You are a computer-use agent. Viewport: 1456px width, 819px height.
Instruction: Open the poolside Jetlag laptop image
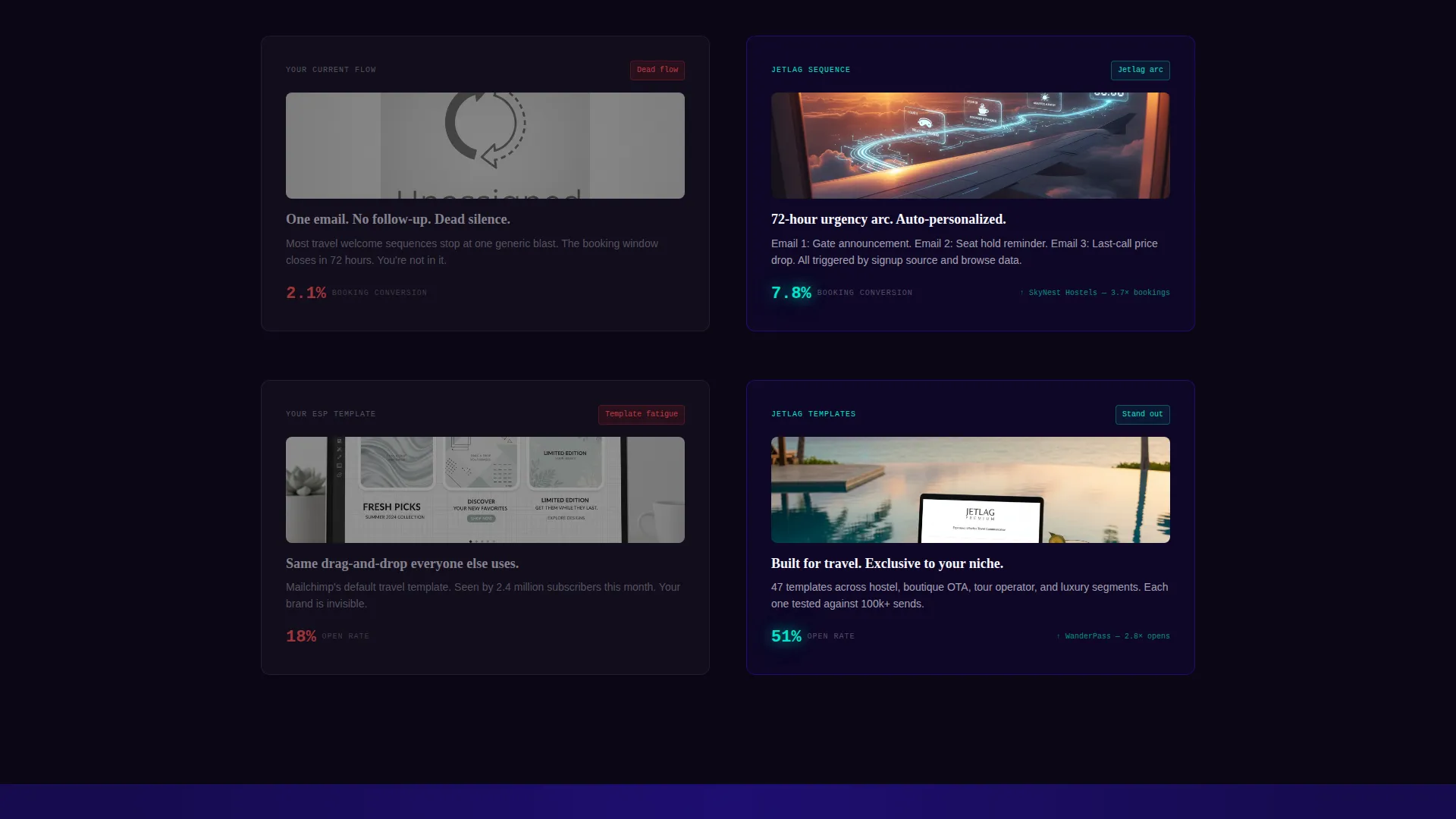click(x=971, y=490)
